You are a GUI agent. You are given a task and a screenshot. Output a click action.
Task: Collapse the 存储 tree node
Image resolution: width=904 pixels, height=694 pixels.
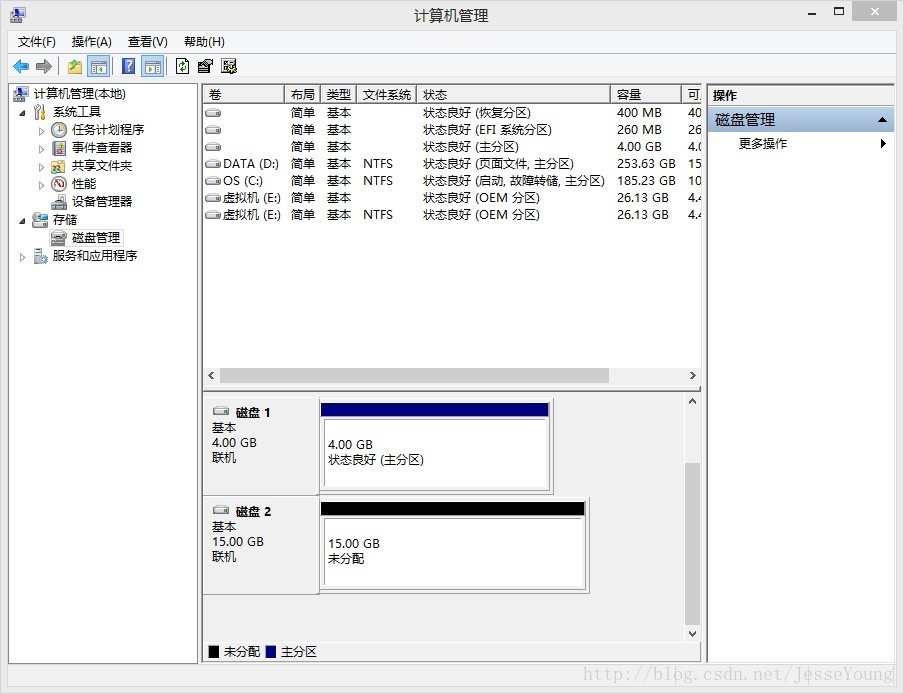pyautogui.click(x=22, y=221)
